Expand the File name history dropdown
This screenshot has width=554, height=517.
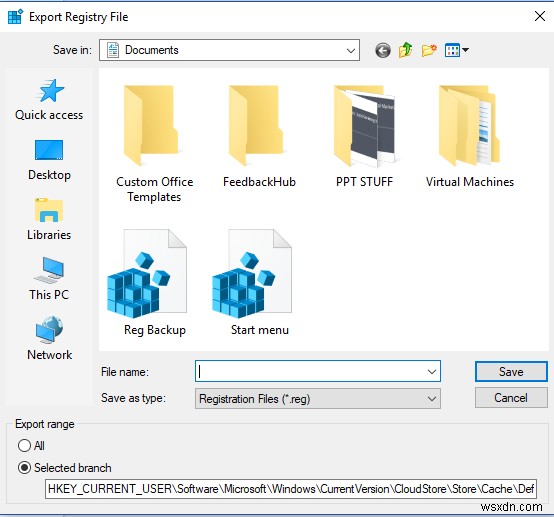point(431,372)
